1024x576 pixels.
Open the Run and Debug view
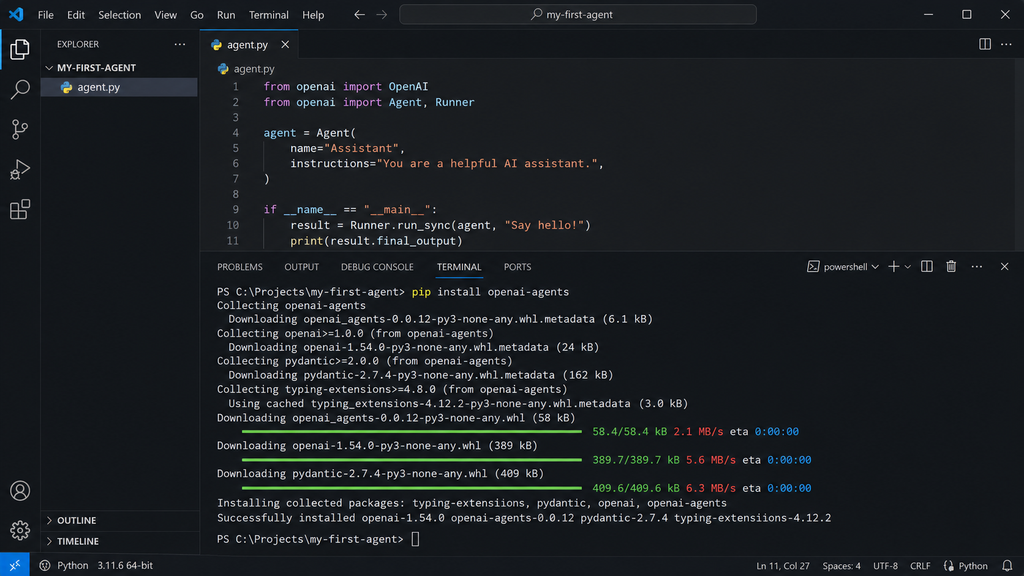point(20,169)
